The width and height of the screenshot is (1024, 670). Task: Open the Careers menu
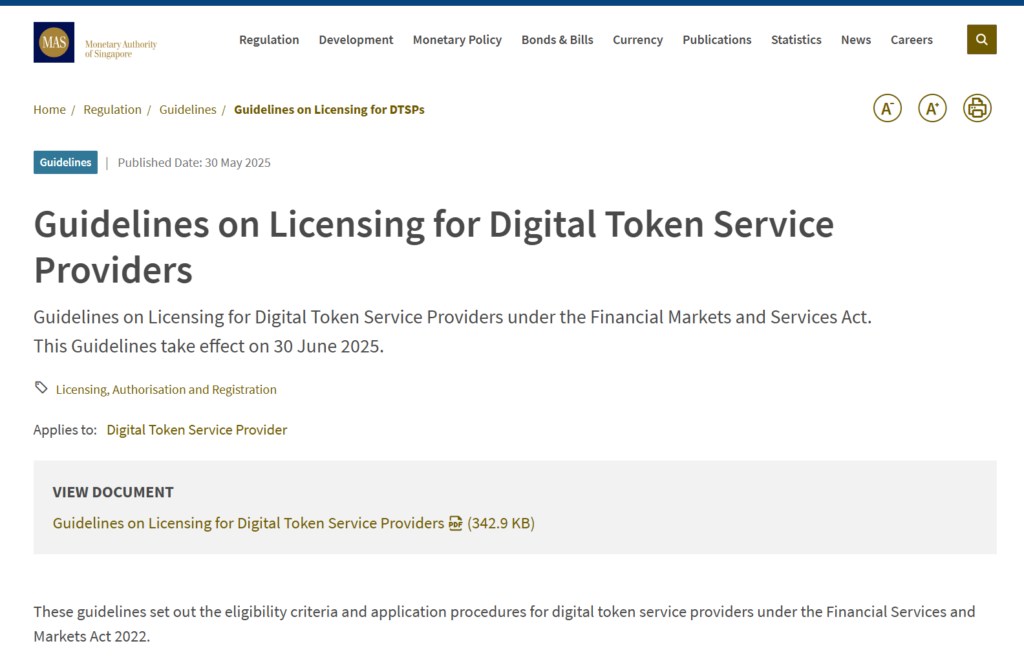click(x=912, y=40)
